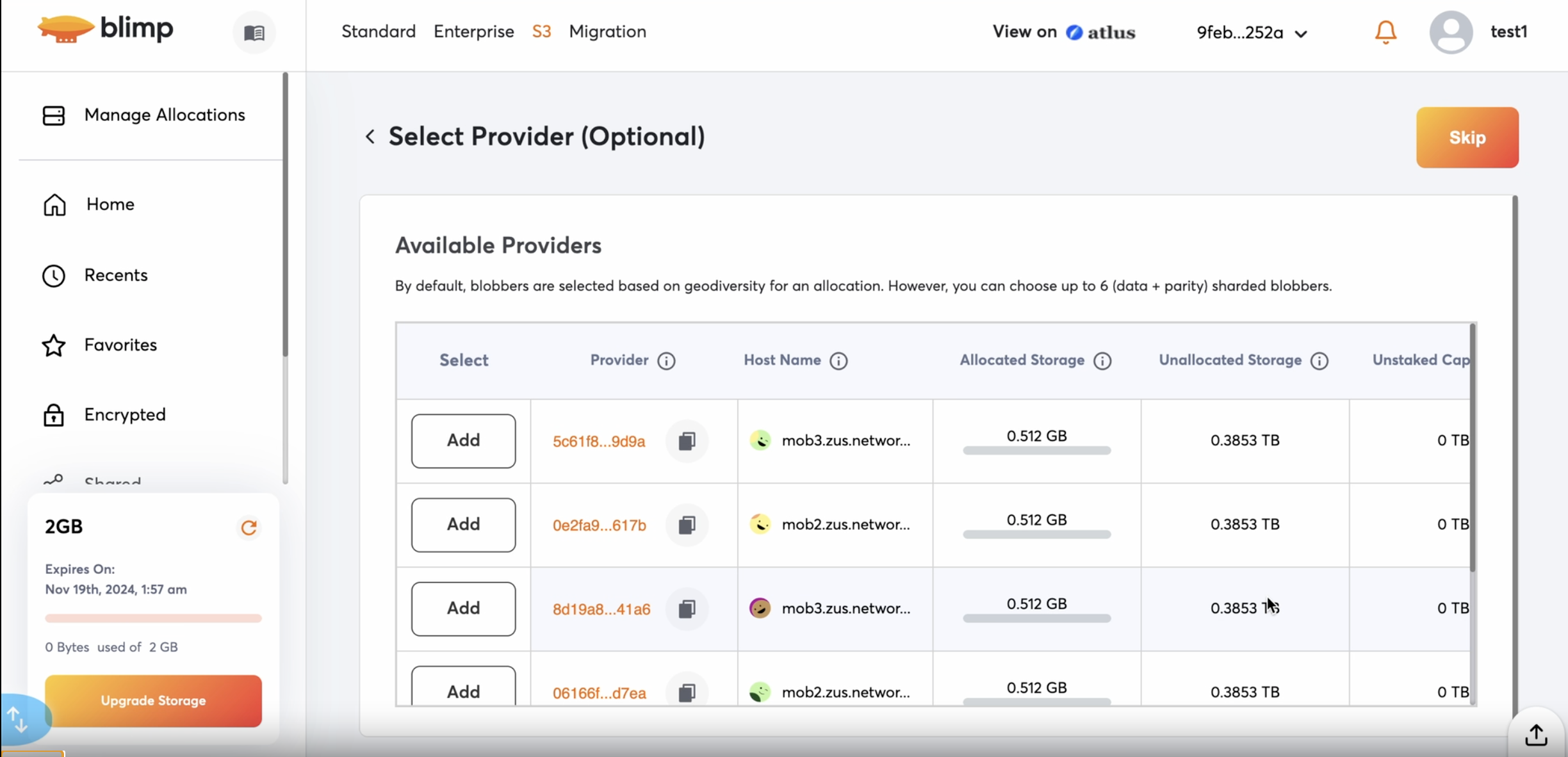Show info for Allocated Storage column

coord(1102,361)
